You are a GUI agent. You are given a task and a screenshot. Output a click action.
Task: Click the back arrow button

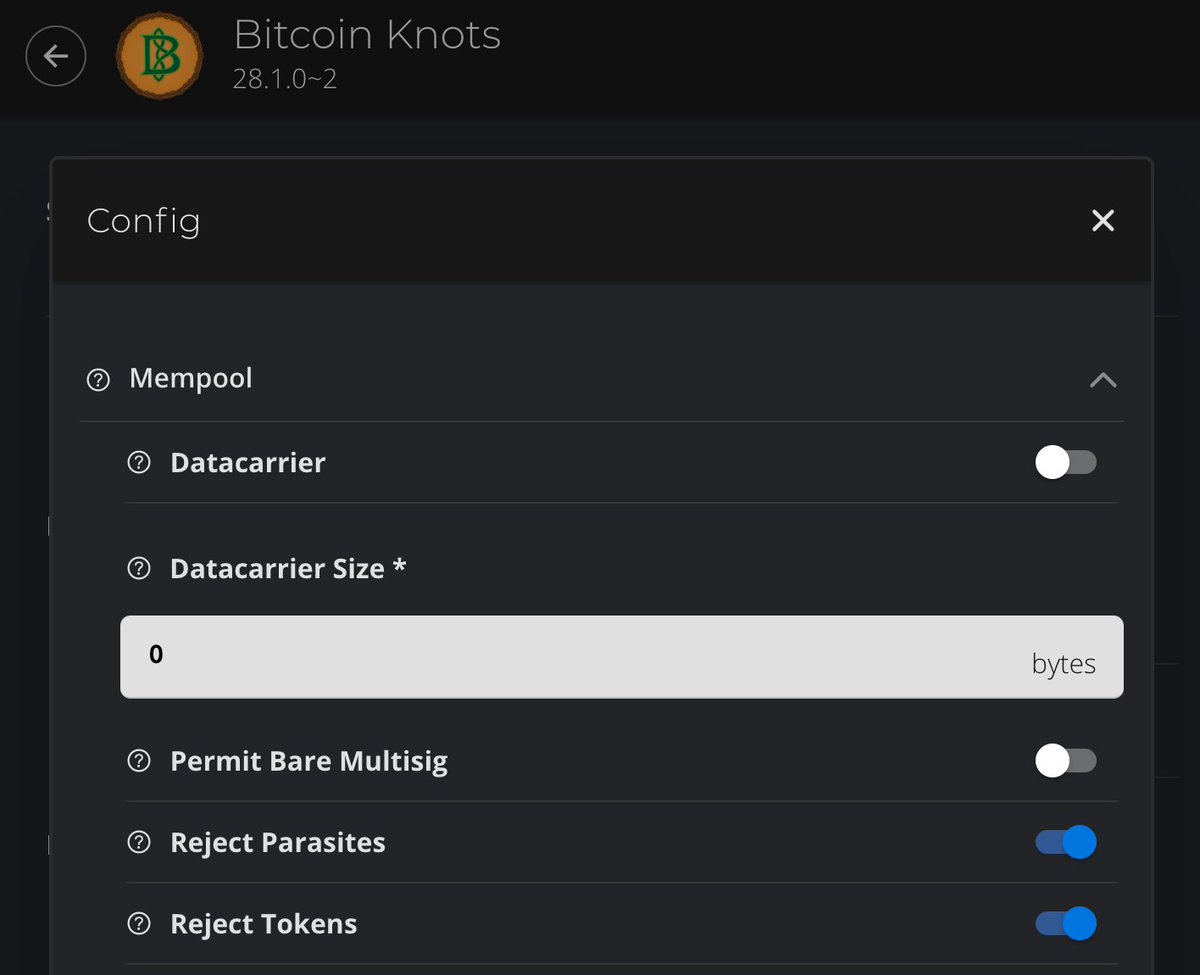point(56,56)
